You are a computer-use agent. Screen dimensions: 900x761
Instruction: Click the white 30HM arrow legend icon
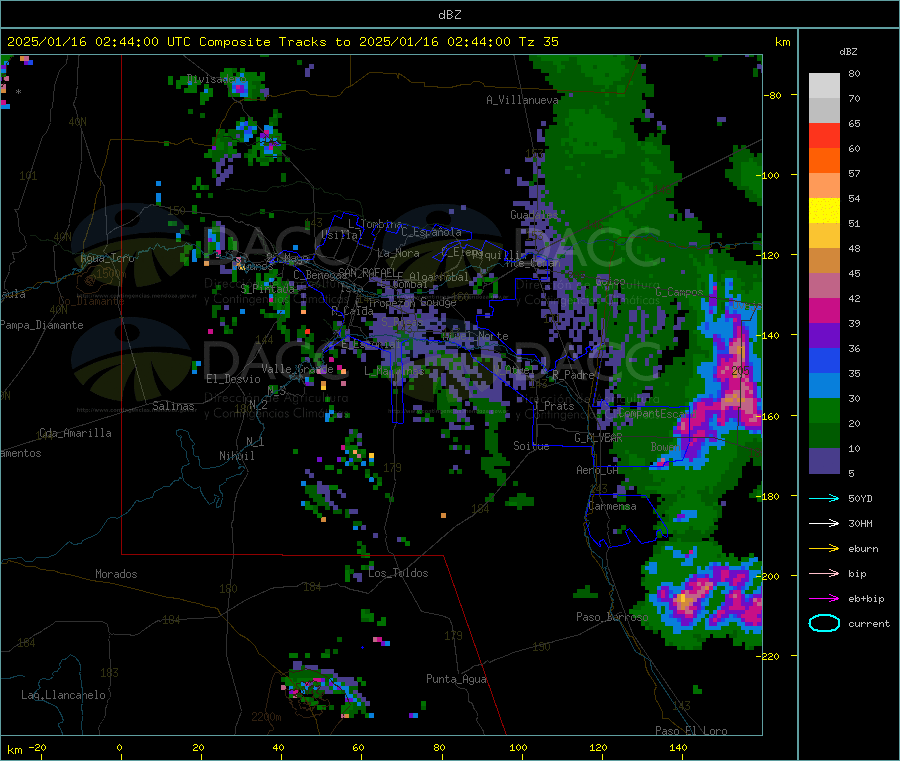pos(824,523)
